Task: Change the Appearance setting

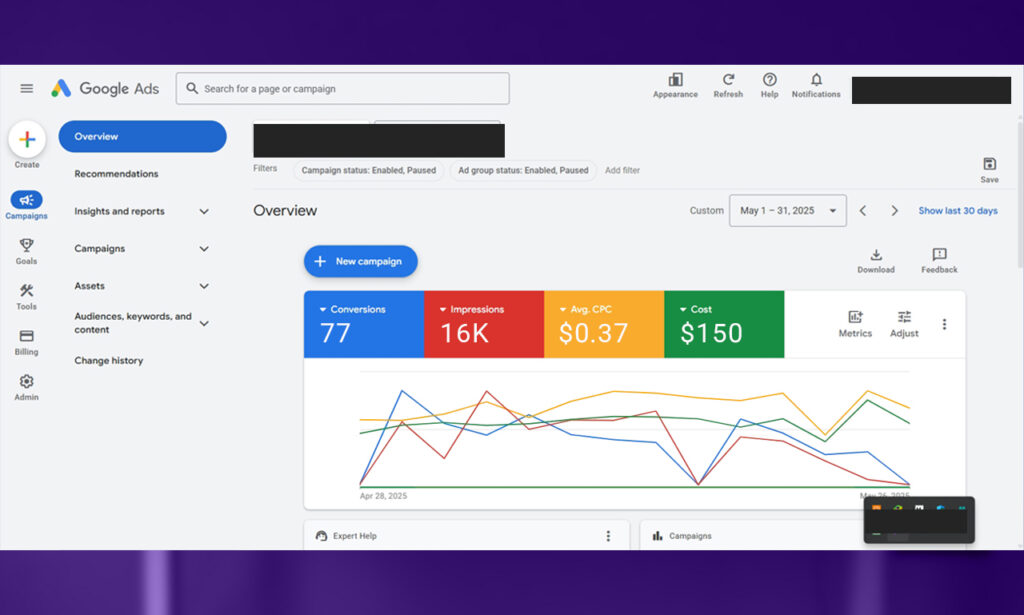Action: [675, 86]
